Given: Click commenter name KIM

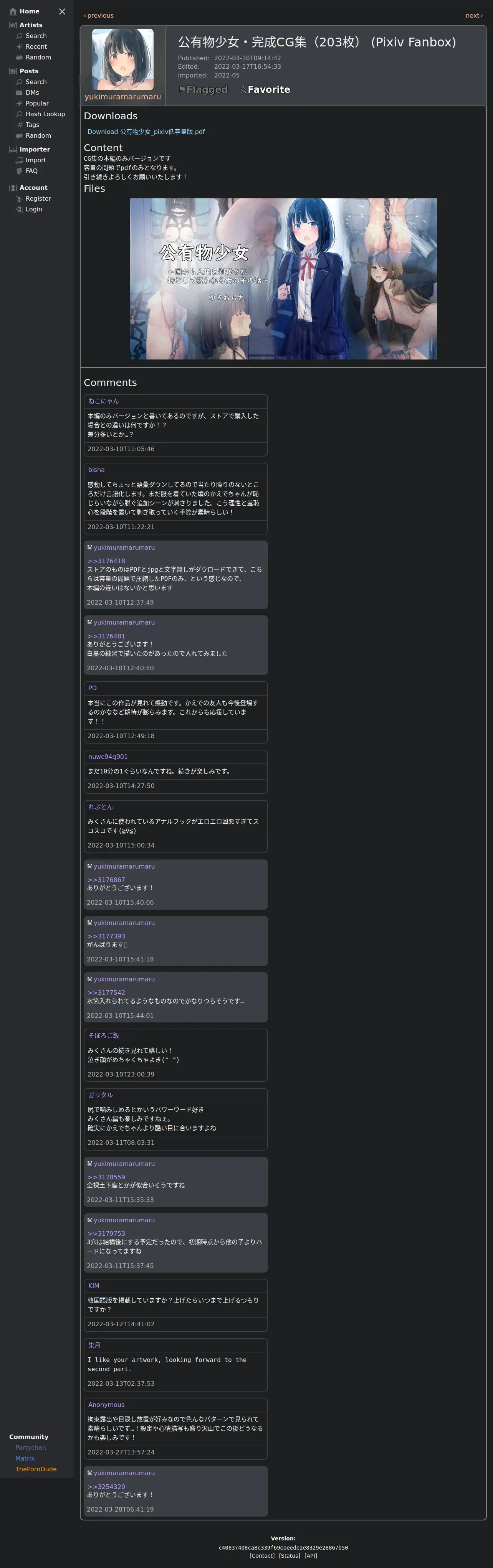Looking at the screenshot, I should (94, 1286).
